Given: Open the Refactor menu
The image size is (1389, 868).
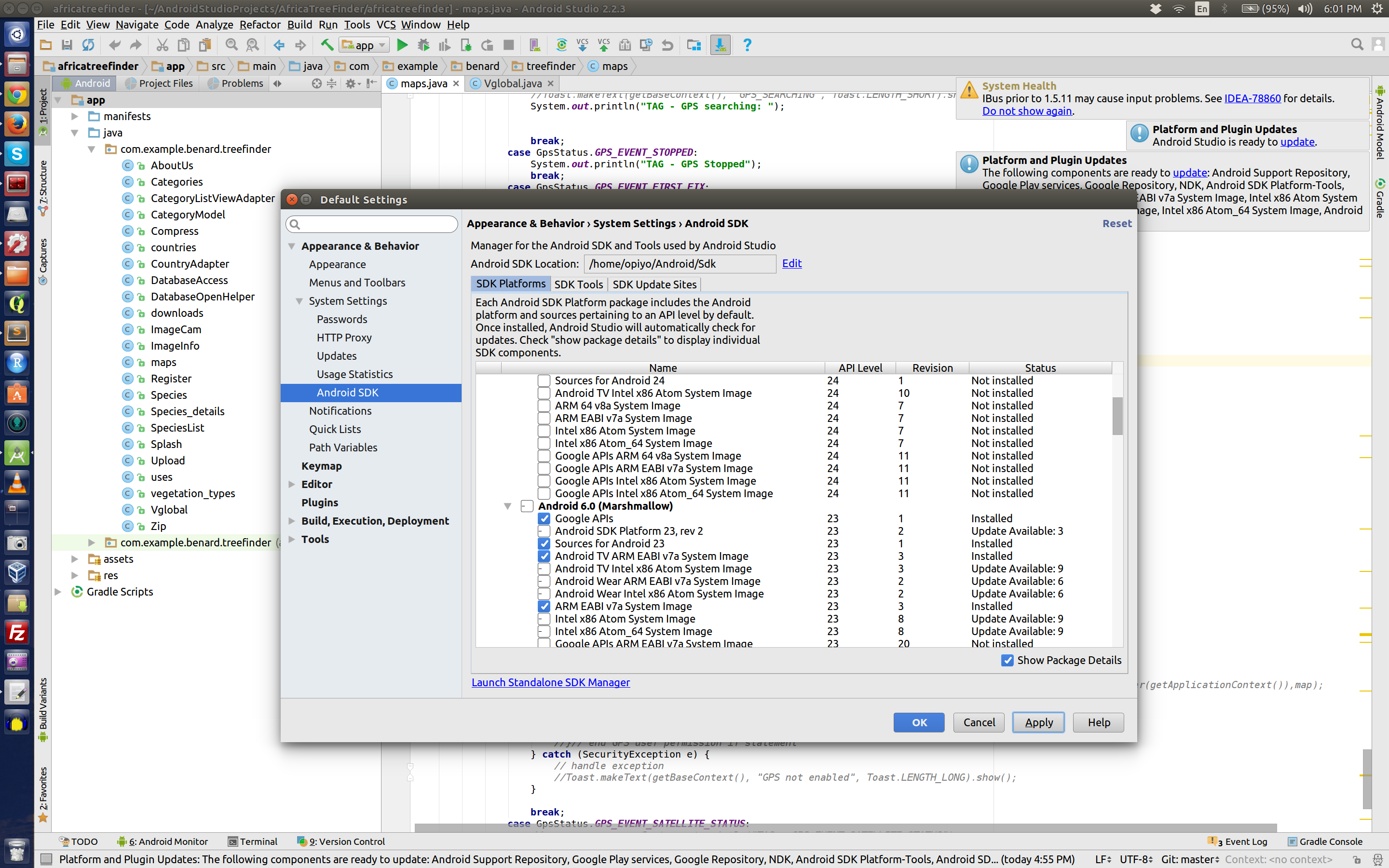Looking at the screenshot, I should [259, 25].
